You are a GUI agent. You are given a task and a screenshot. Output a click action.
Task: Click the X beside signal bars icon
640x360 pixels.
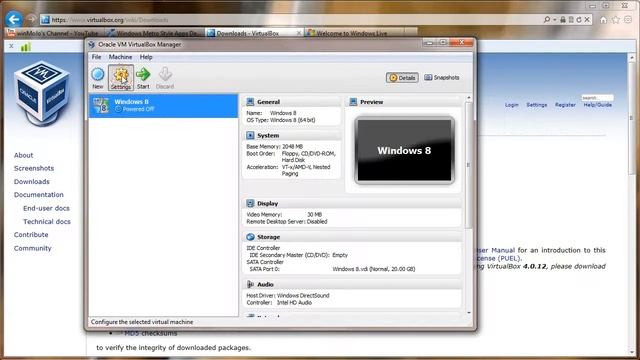pyautogui.click(x=11, y=46)
